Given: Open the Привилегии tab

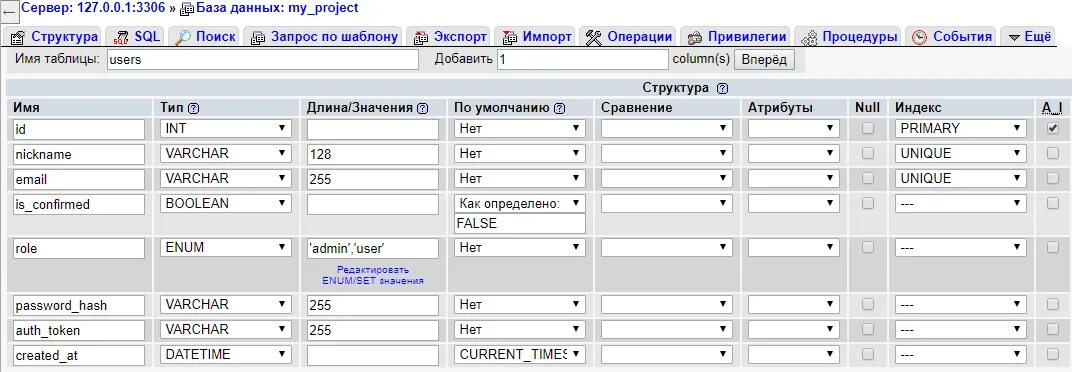Looking at the screenshot, I should pos(738,37).
